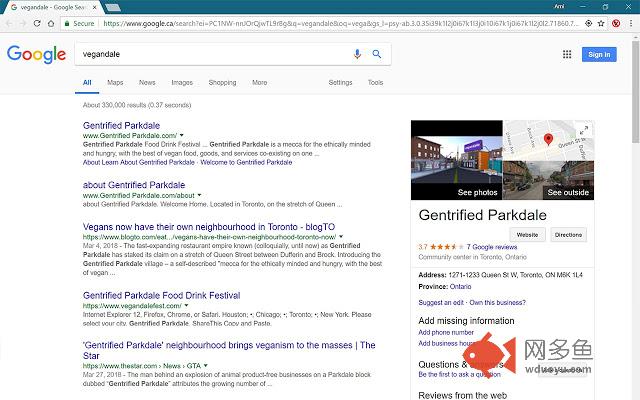Bookmark this page with the star icon
This screenshot has height=400, width=640.
[601, 23]
